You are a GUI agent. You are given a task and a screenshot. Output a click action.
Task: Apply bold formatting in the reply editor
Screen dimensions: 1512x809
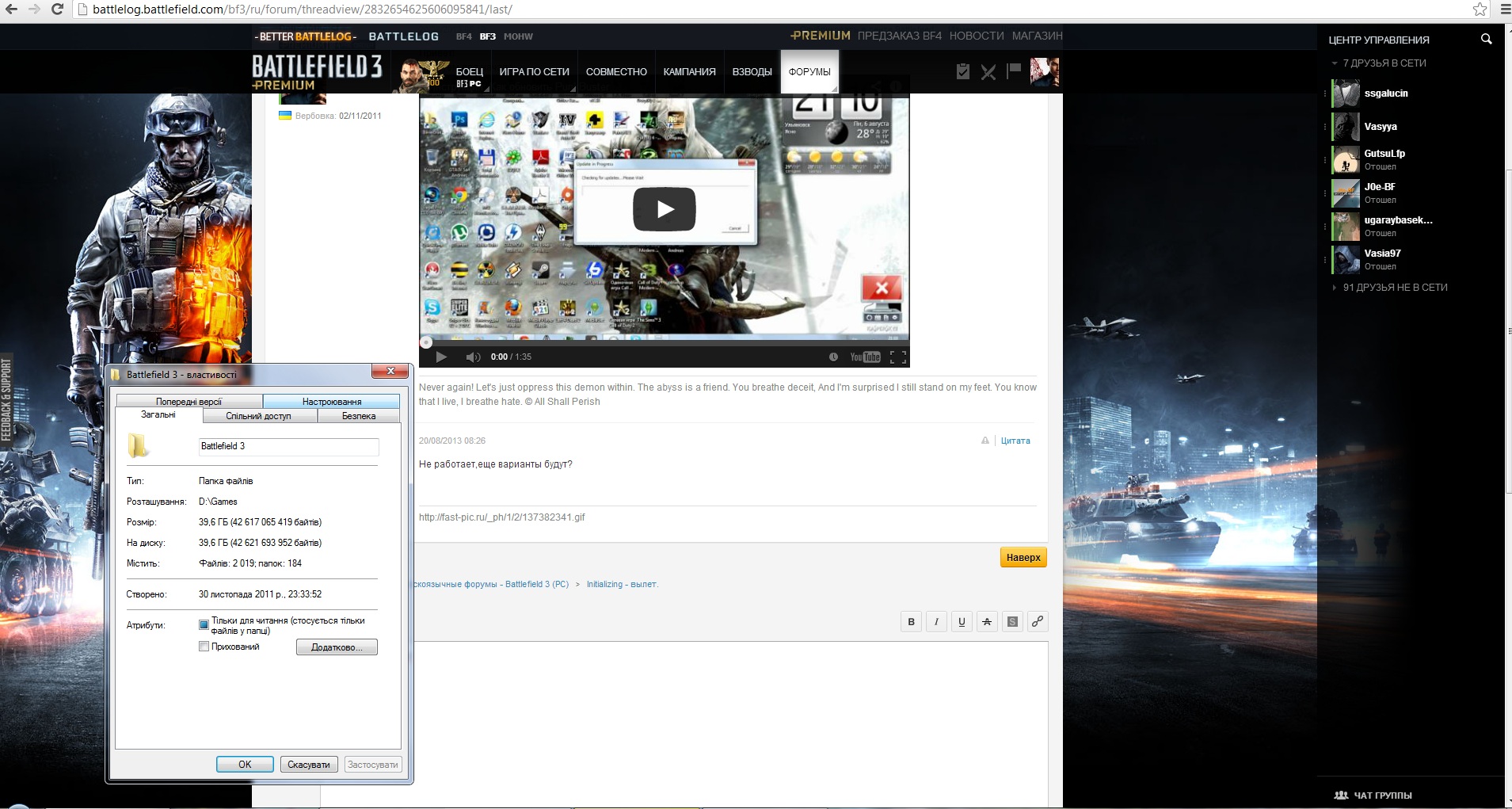tap(911, 622)
